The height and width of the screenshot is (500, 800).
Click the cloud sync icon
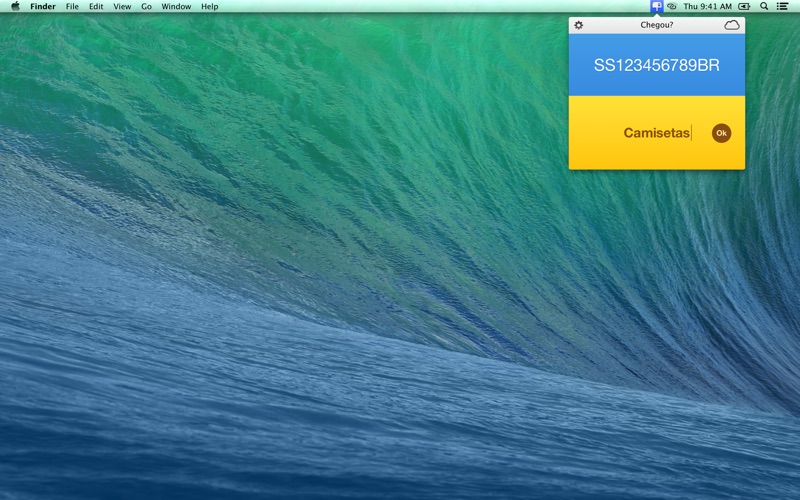pyautogui.click(x=732, y=25)
